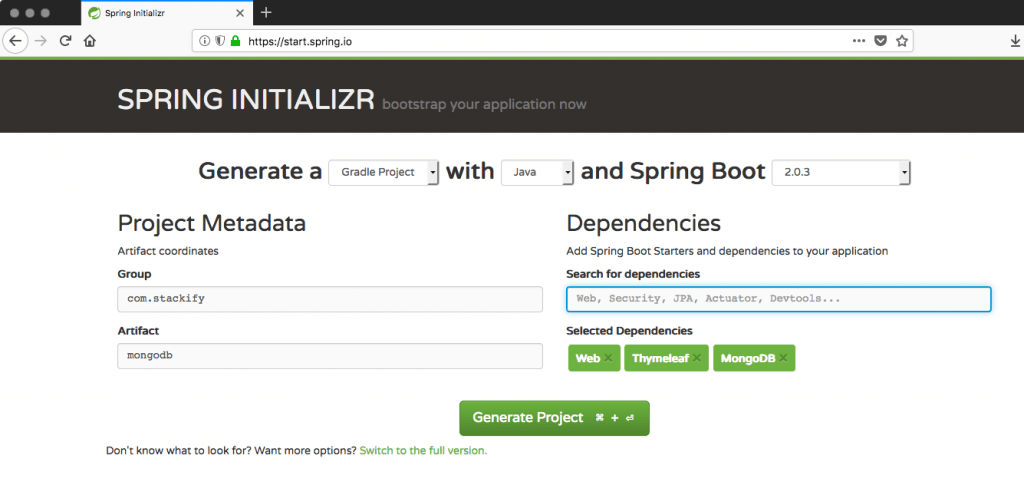Click the browser forward arrow
1024x485 pixels.
[40, 40]
